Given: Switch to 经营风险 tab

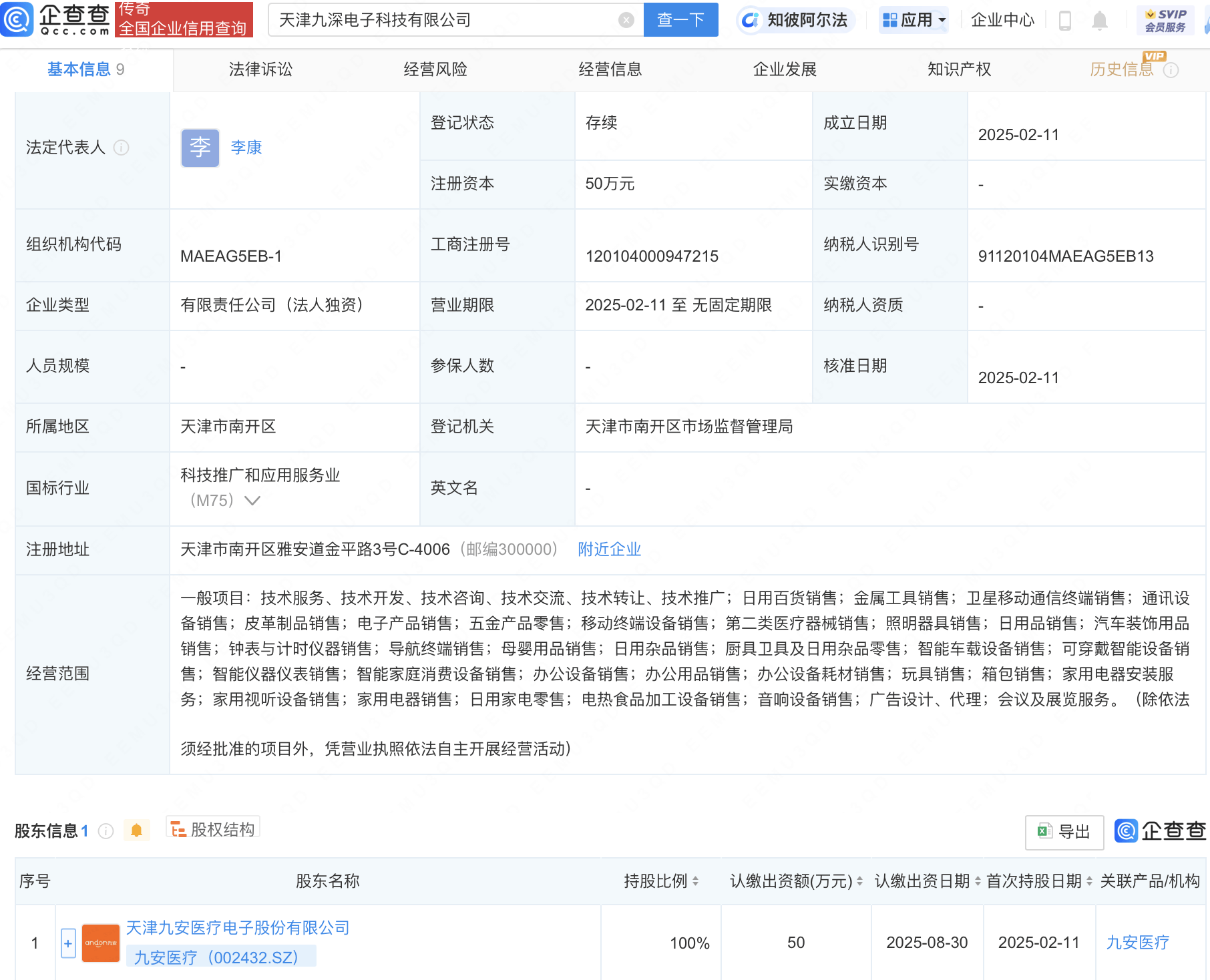Looking at the screenshot, I should pyautogui.click(x=435, y=69).
